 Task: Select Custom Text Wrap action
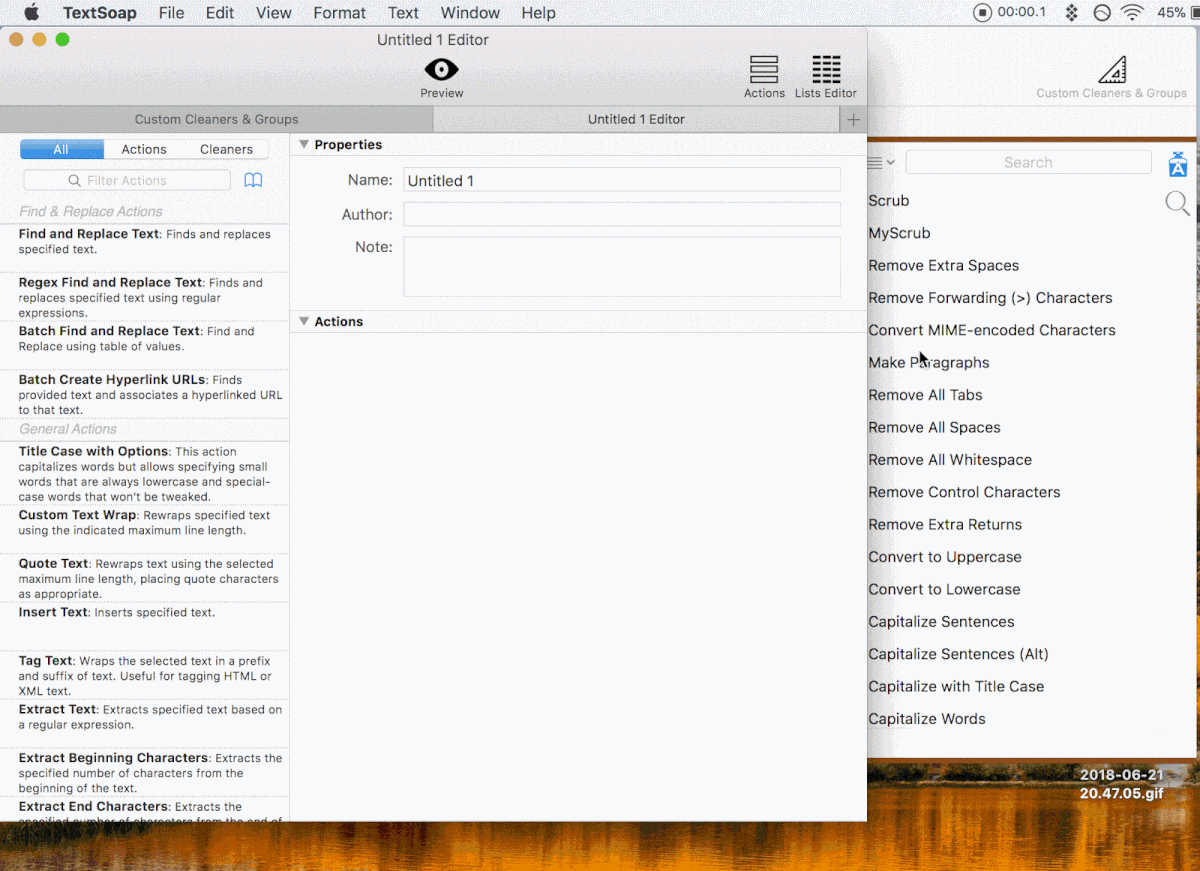144,529
